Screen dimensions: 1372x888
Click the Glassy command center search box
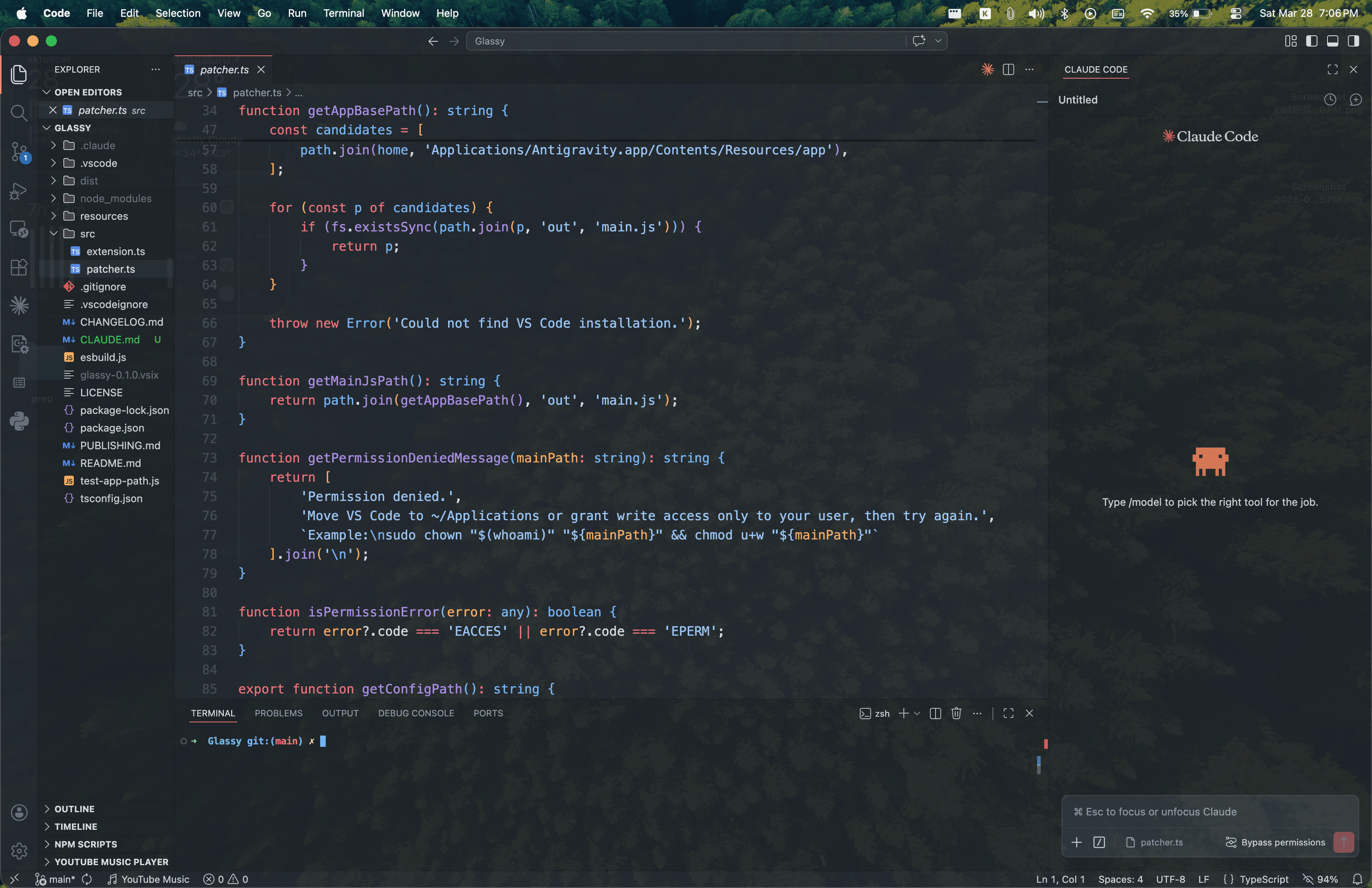tap(686, 41)
